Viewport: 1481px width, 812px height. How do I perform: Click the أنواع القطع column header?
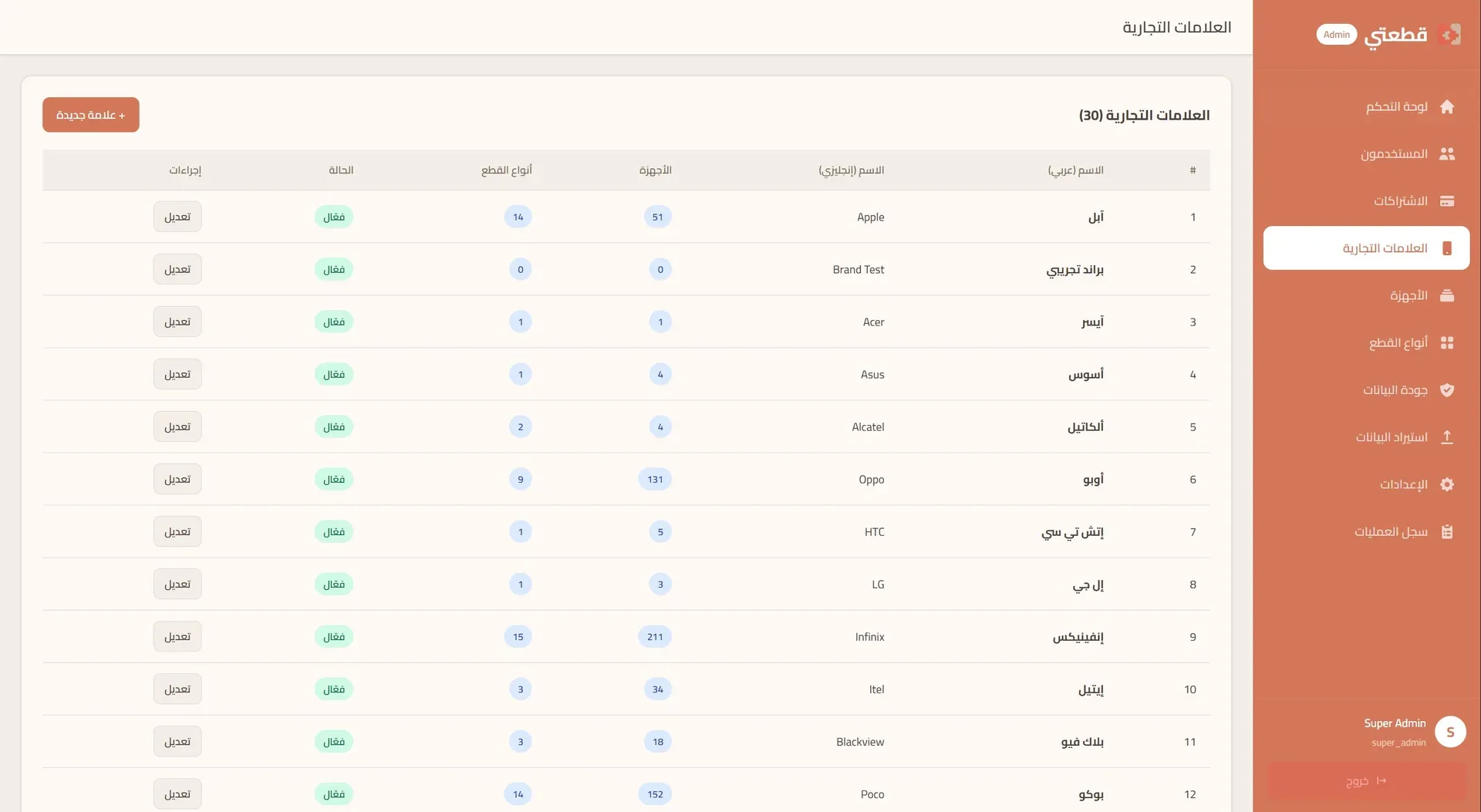coord(507,170)
